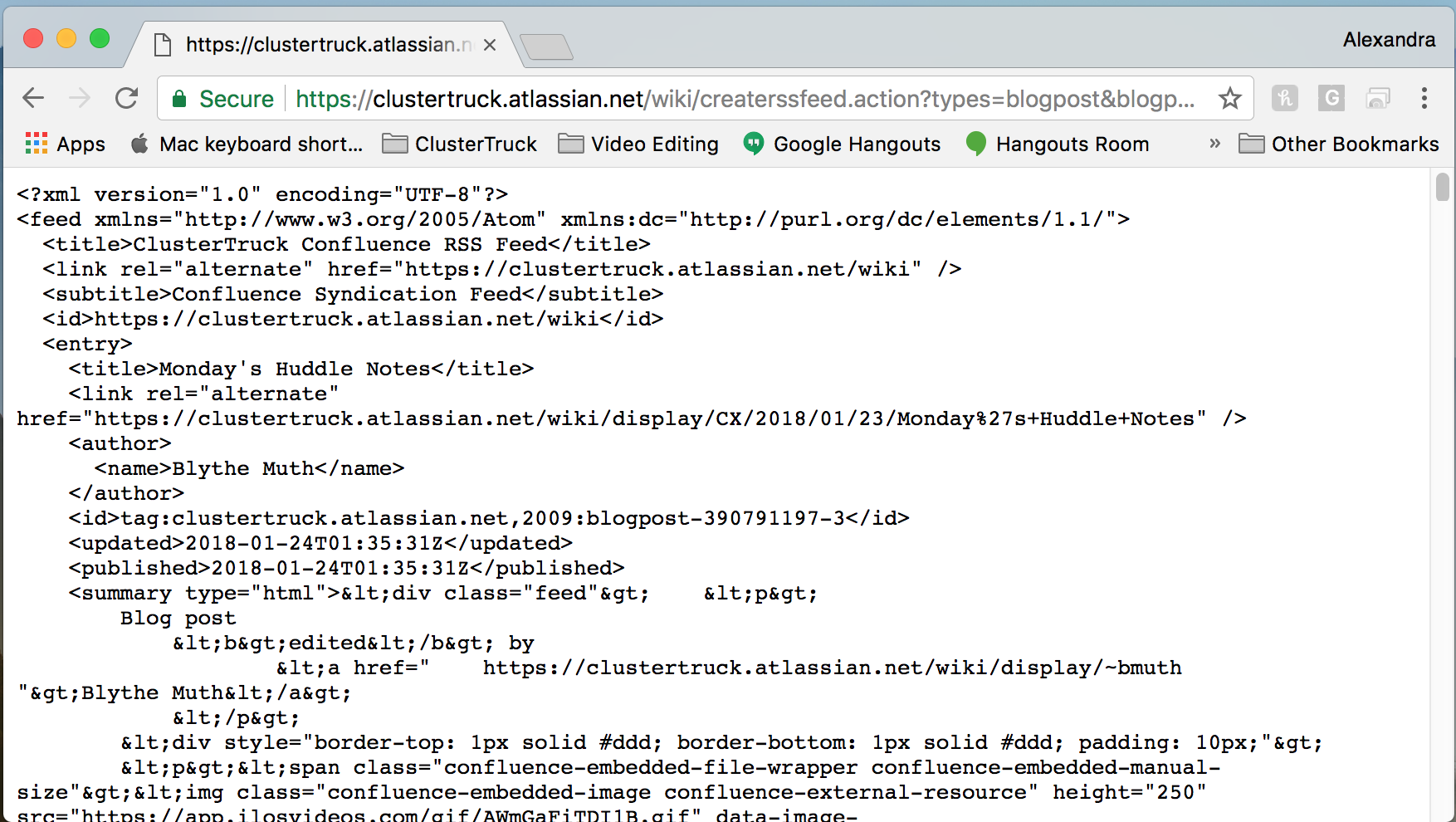1456x822 pixels.
Task: Click the Cast extension icon
Action: click(1378, 98)
